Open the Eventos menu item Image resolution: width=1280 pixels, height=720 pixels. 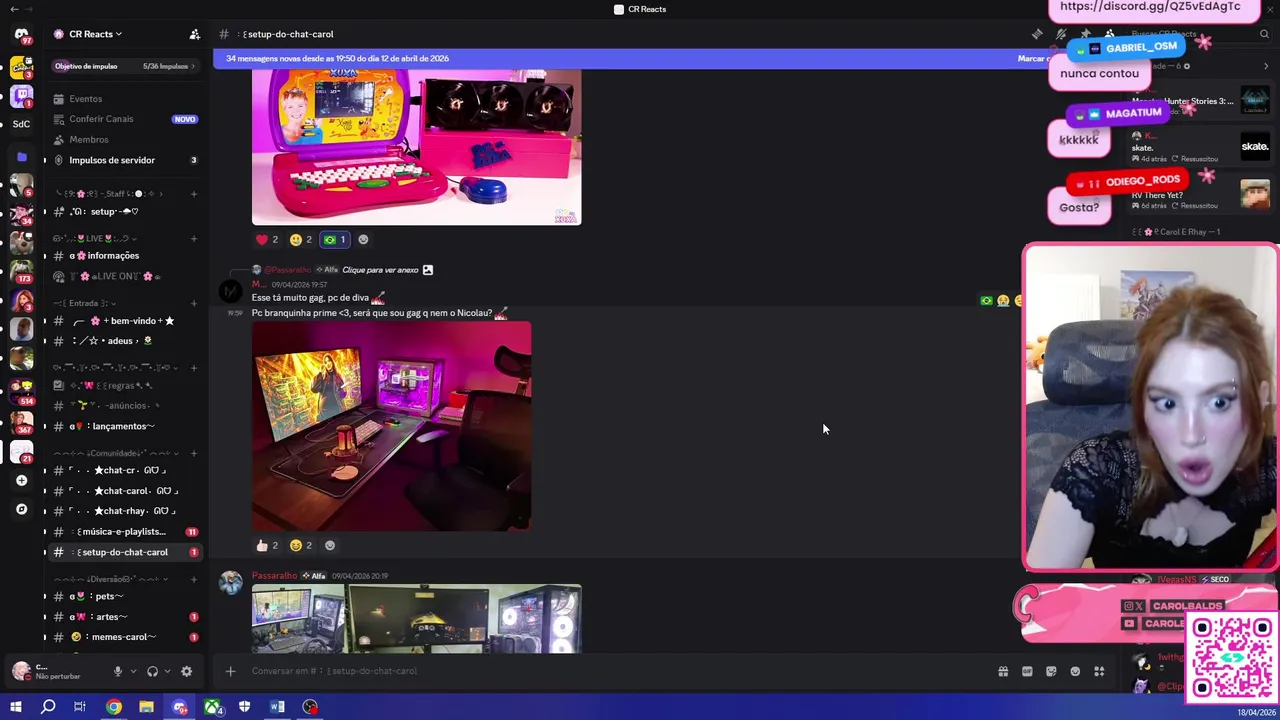click(124, 99)
